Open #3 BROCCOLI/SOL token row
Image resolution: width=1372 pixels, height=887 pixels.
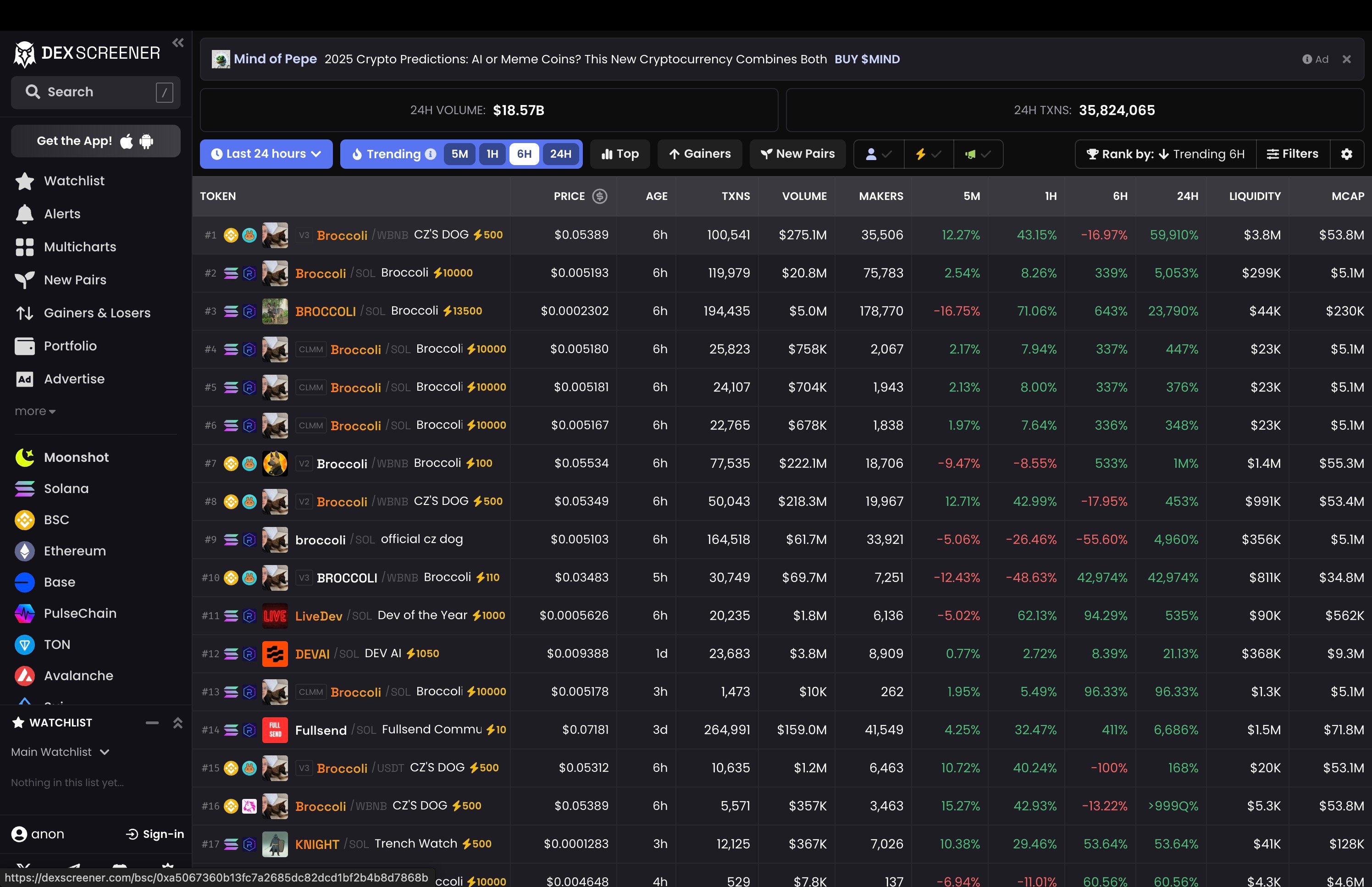coord(782,311)
